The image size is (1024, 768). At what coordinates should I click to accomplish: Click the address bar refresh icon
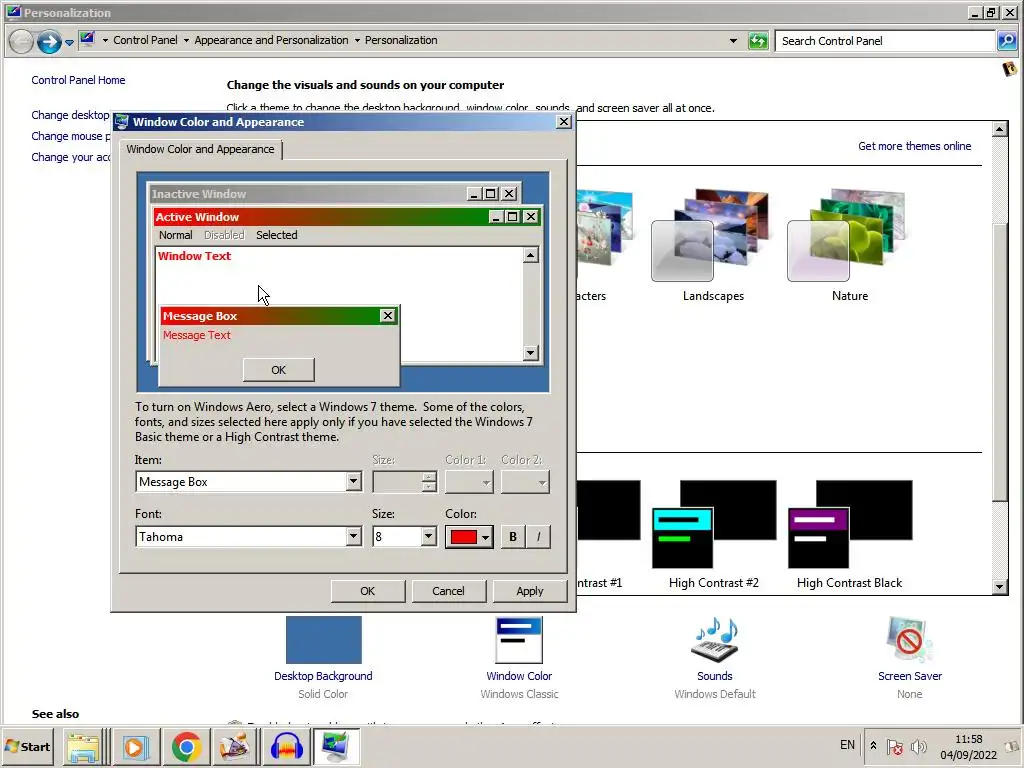pyautogui.click(x=758, y=41)
